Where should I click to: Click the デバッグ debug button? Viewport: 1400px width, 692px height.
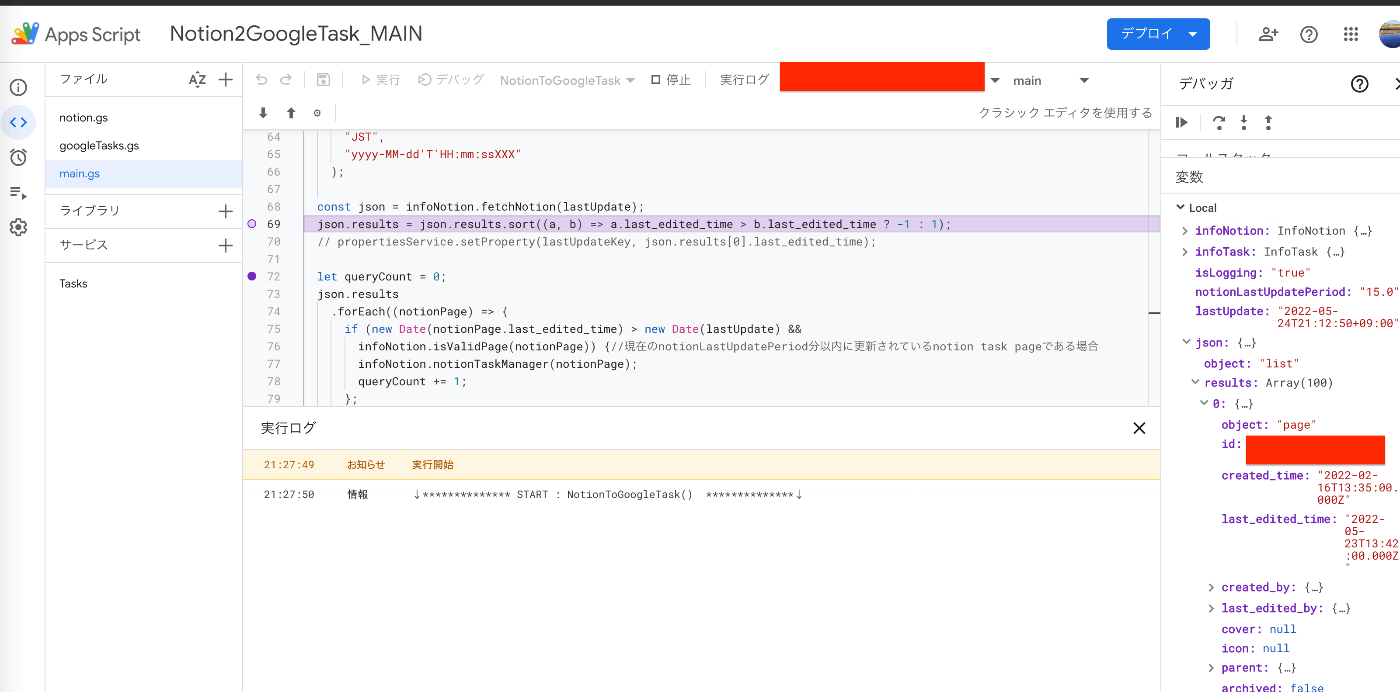click(451, 80)
